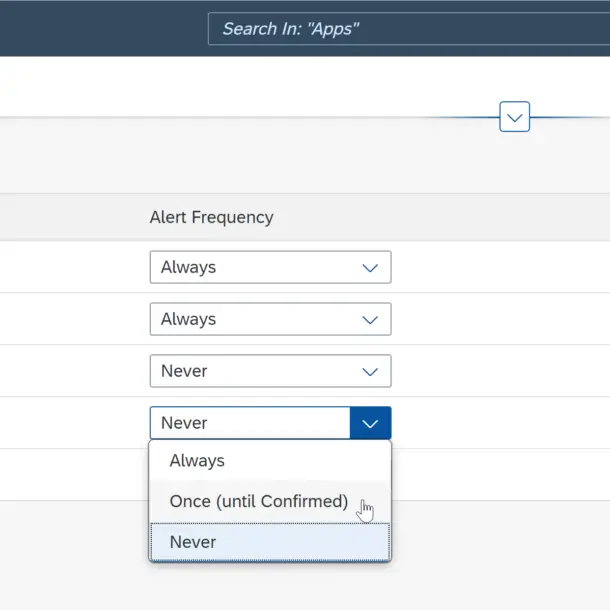Click the white header area above the divider
The width and height of the screenshot is (610, 610).
[249, 86]
